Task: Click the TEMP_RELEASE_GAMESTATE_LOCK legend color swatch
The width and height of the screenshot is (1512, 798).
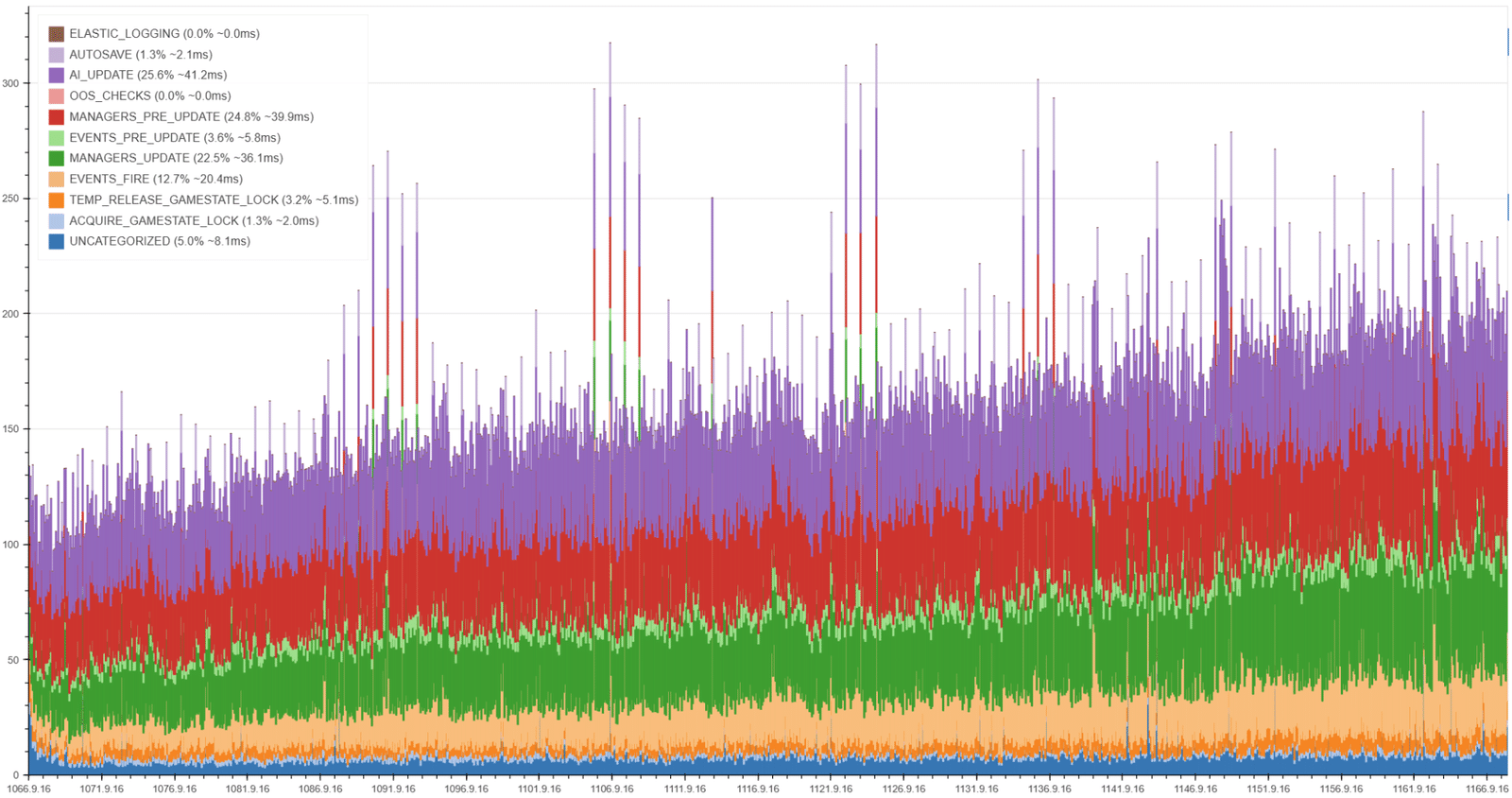Action: click(x=57, y=200)
